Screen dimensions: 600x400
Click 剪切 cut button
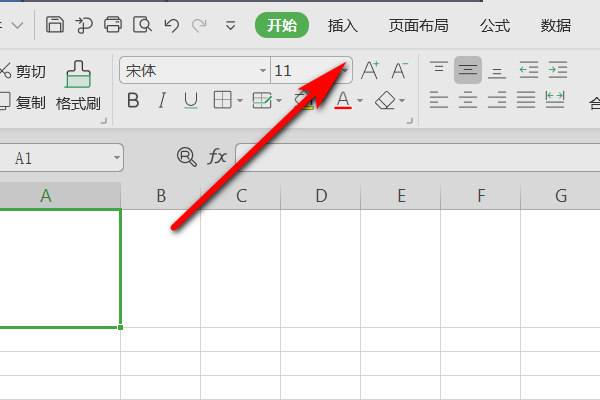23,71
